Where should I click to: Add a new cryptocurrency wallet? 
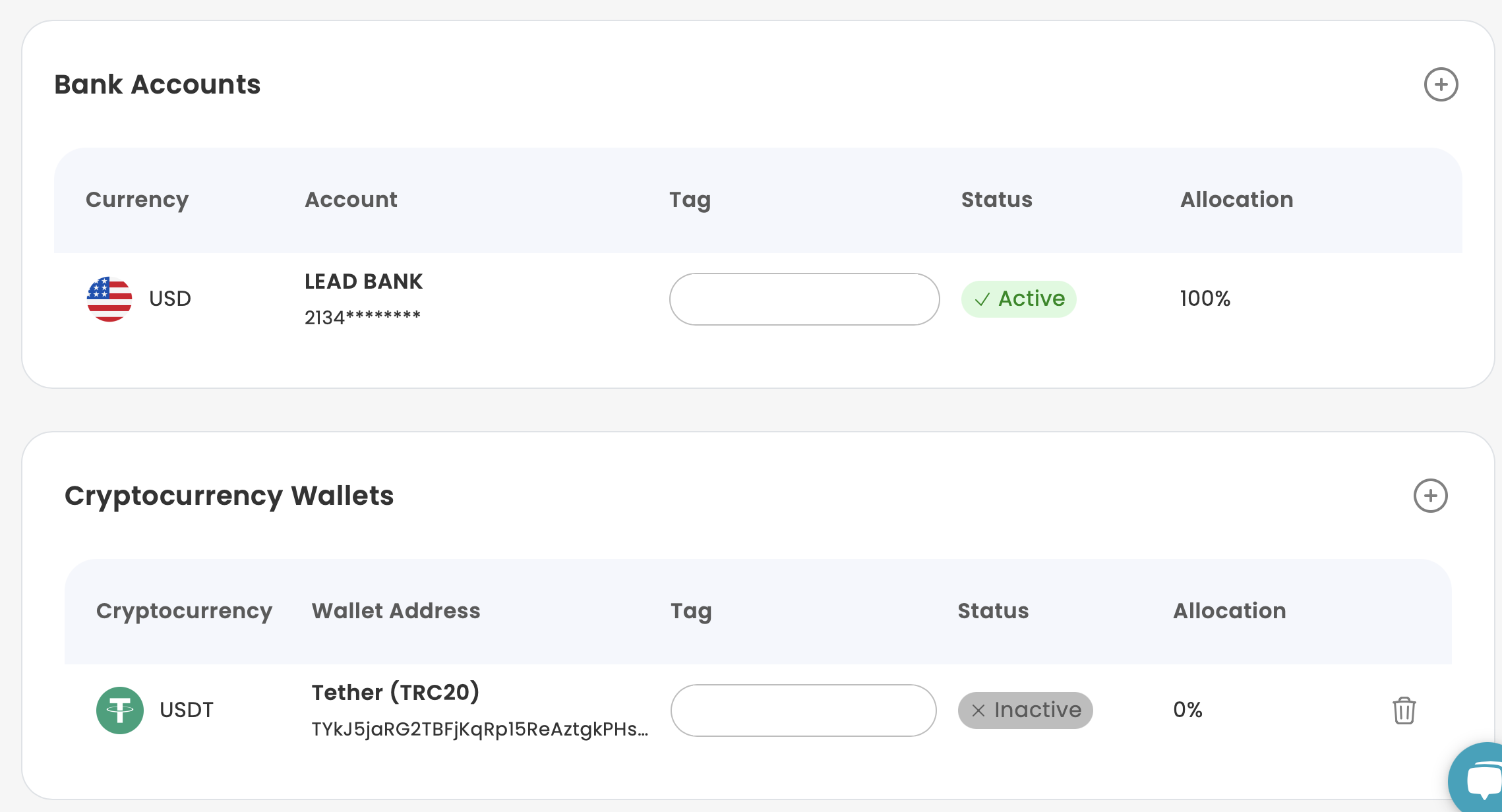1430,496
